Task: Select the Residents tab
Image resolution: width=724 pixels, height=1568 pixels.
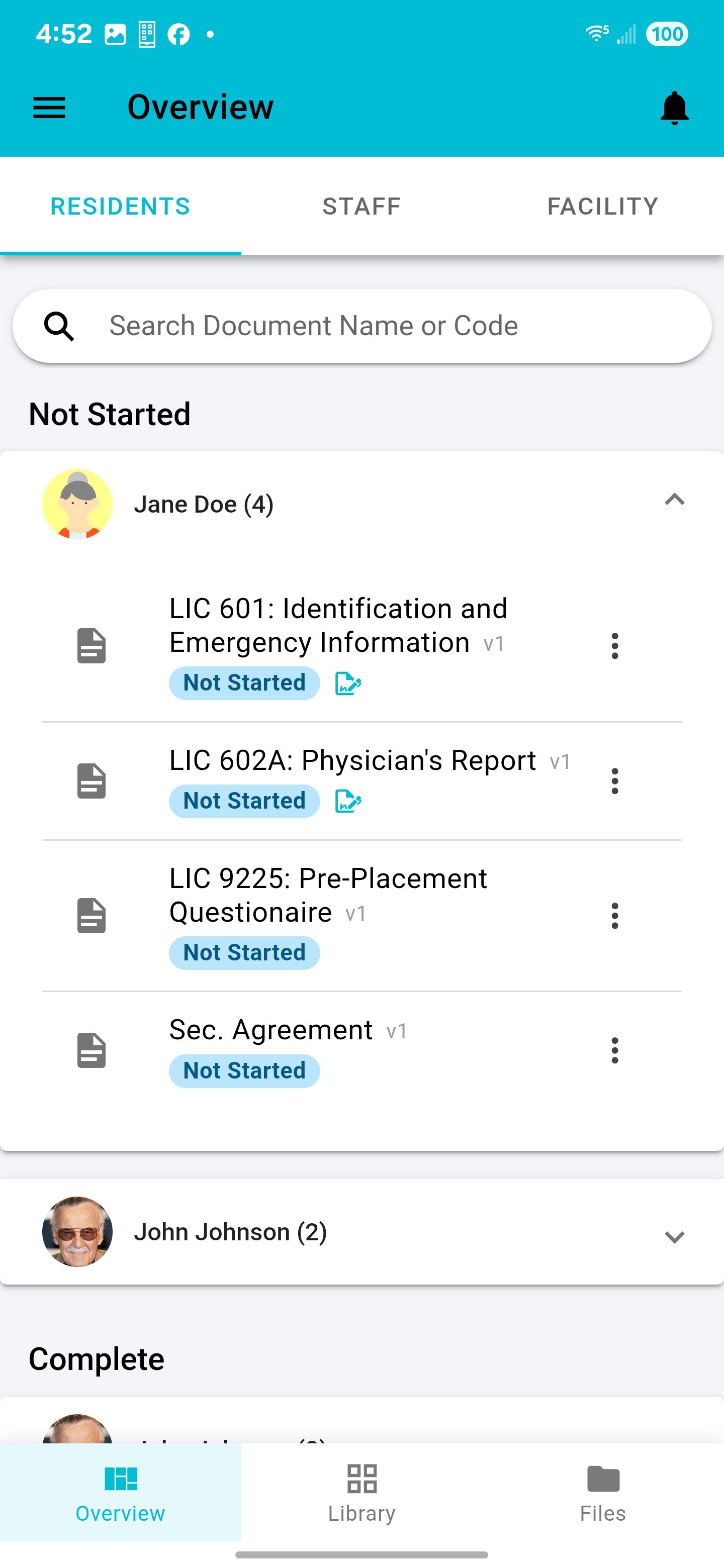Action: [121, 207]
